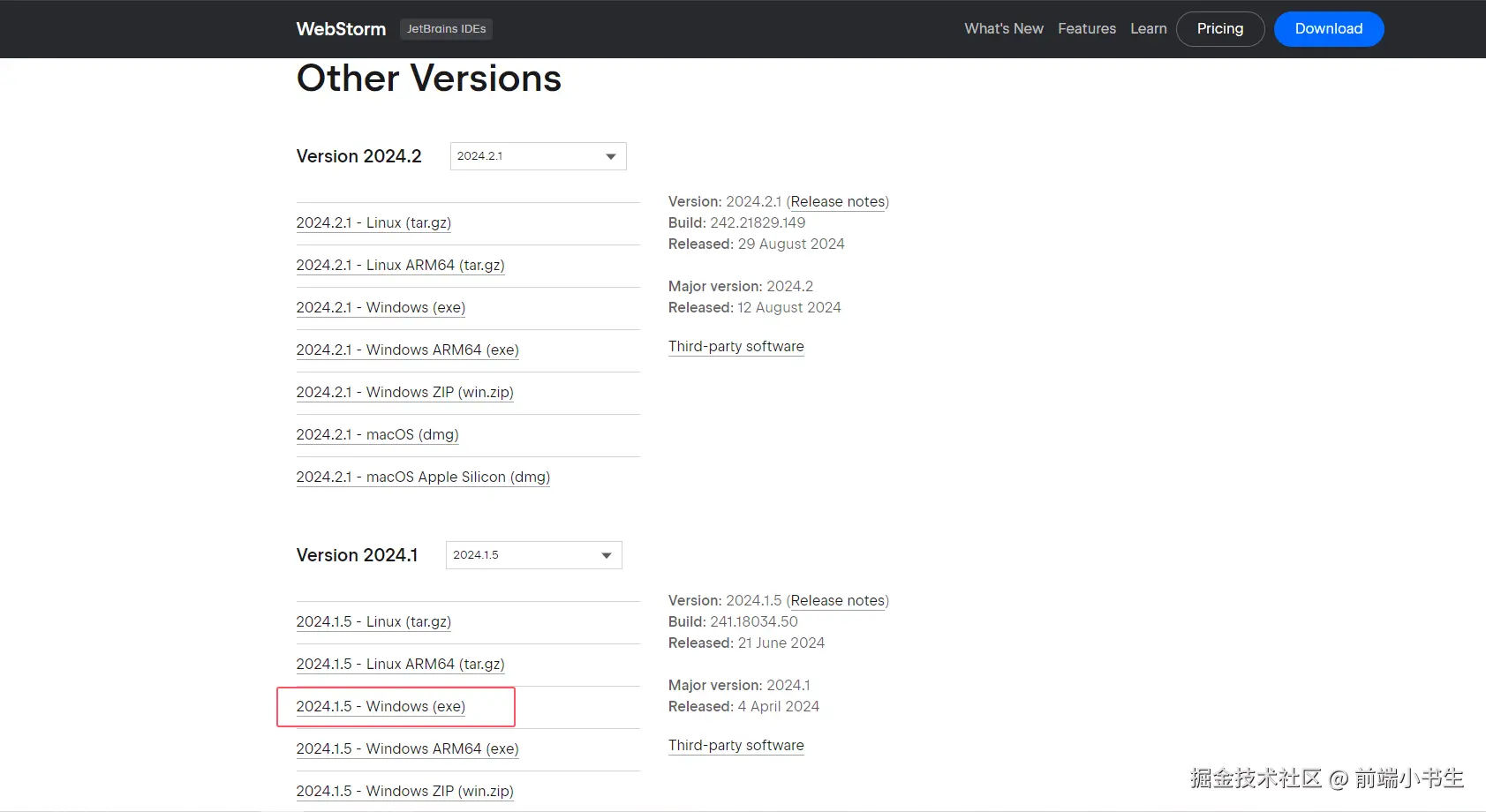1486x812 pixels.
Task: Open the What's New page
Action: coord(1004,29)
